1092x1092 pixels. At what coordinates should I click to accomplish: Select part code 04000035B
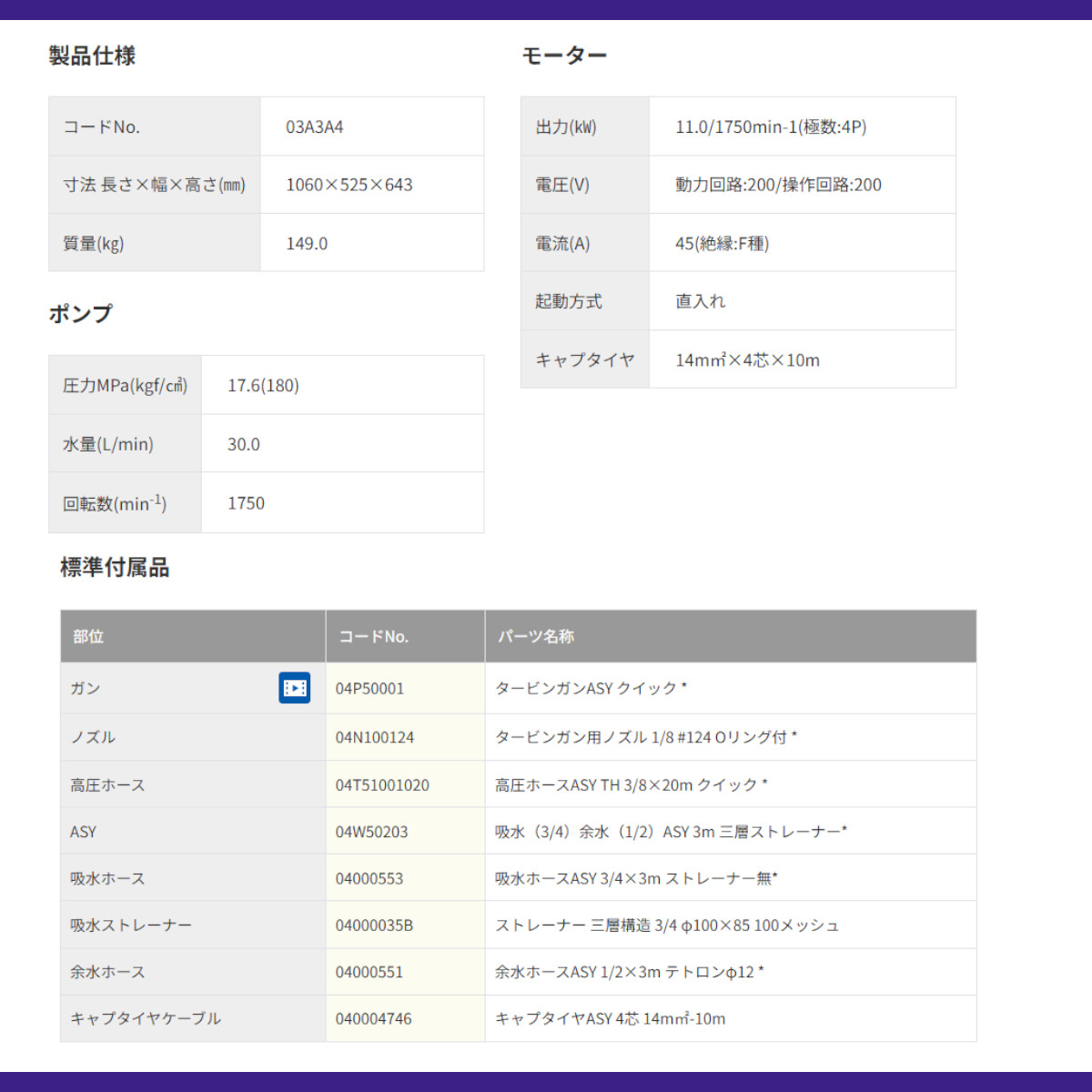pos(374,925)
